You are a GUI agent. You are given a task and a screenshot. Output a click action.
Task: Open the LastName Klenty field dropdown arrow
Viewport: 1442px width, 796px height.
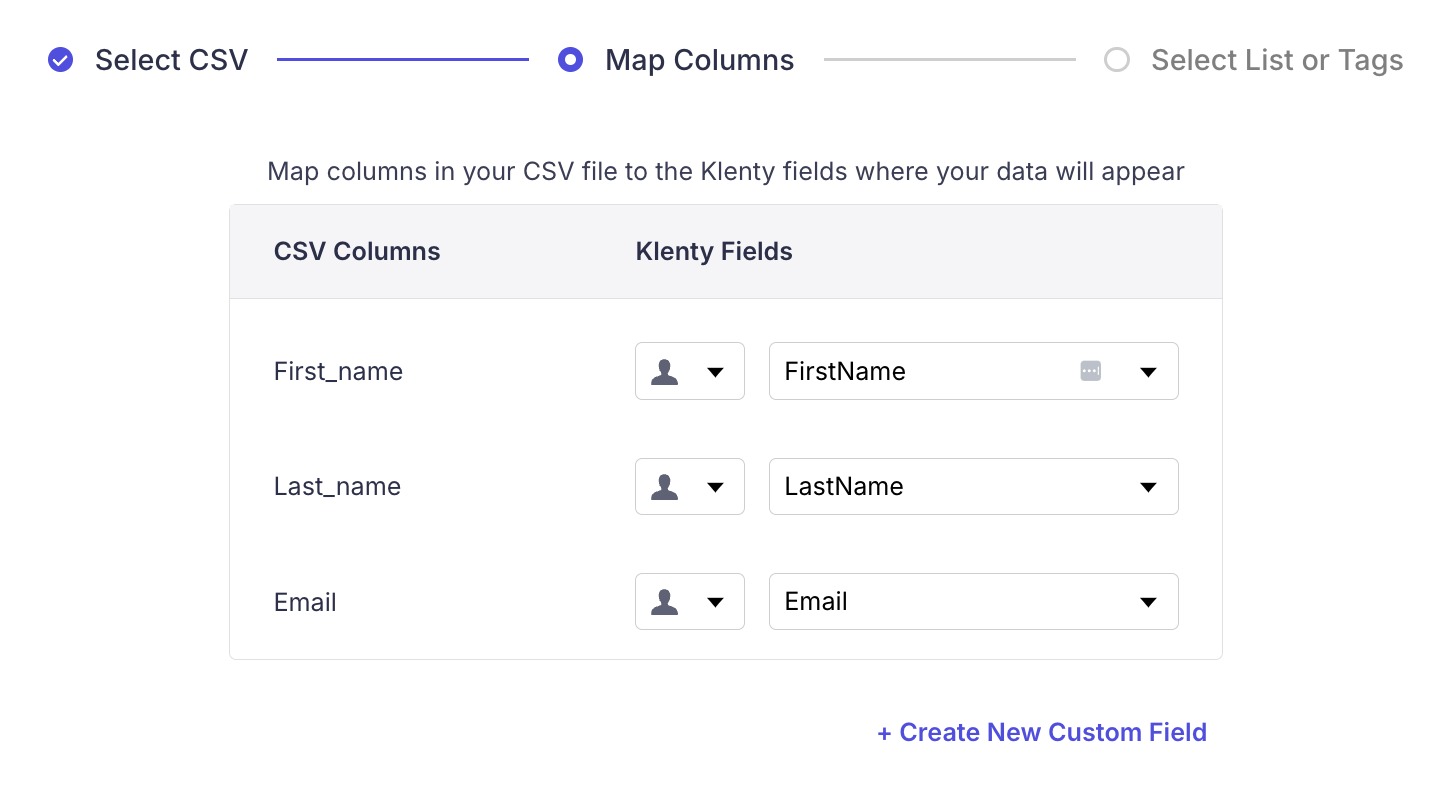tap(1148, 487)
